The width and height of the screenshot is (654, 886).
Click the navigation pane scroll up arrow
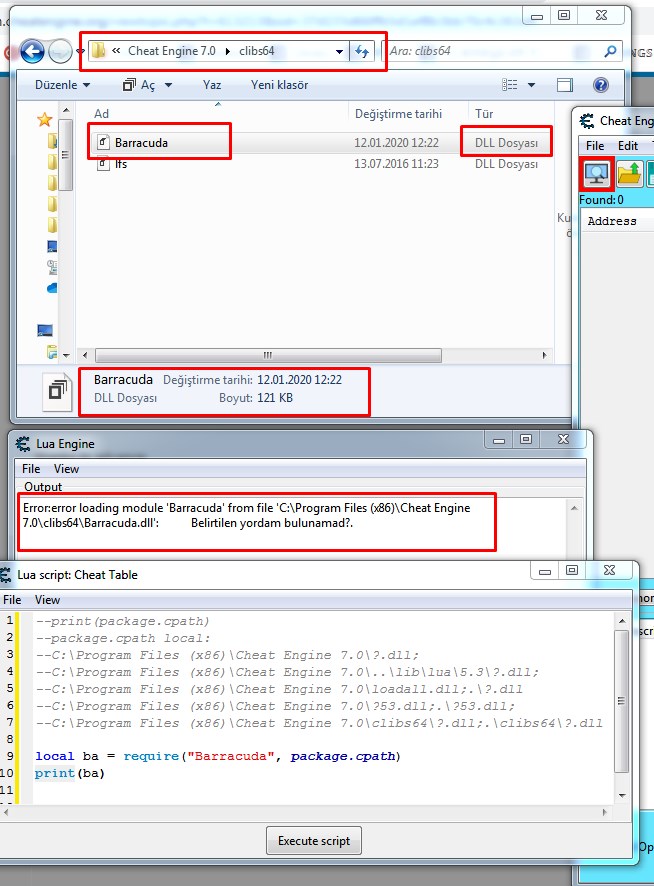point(66,110)
